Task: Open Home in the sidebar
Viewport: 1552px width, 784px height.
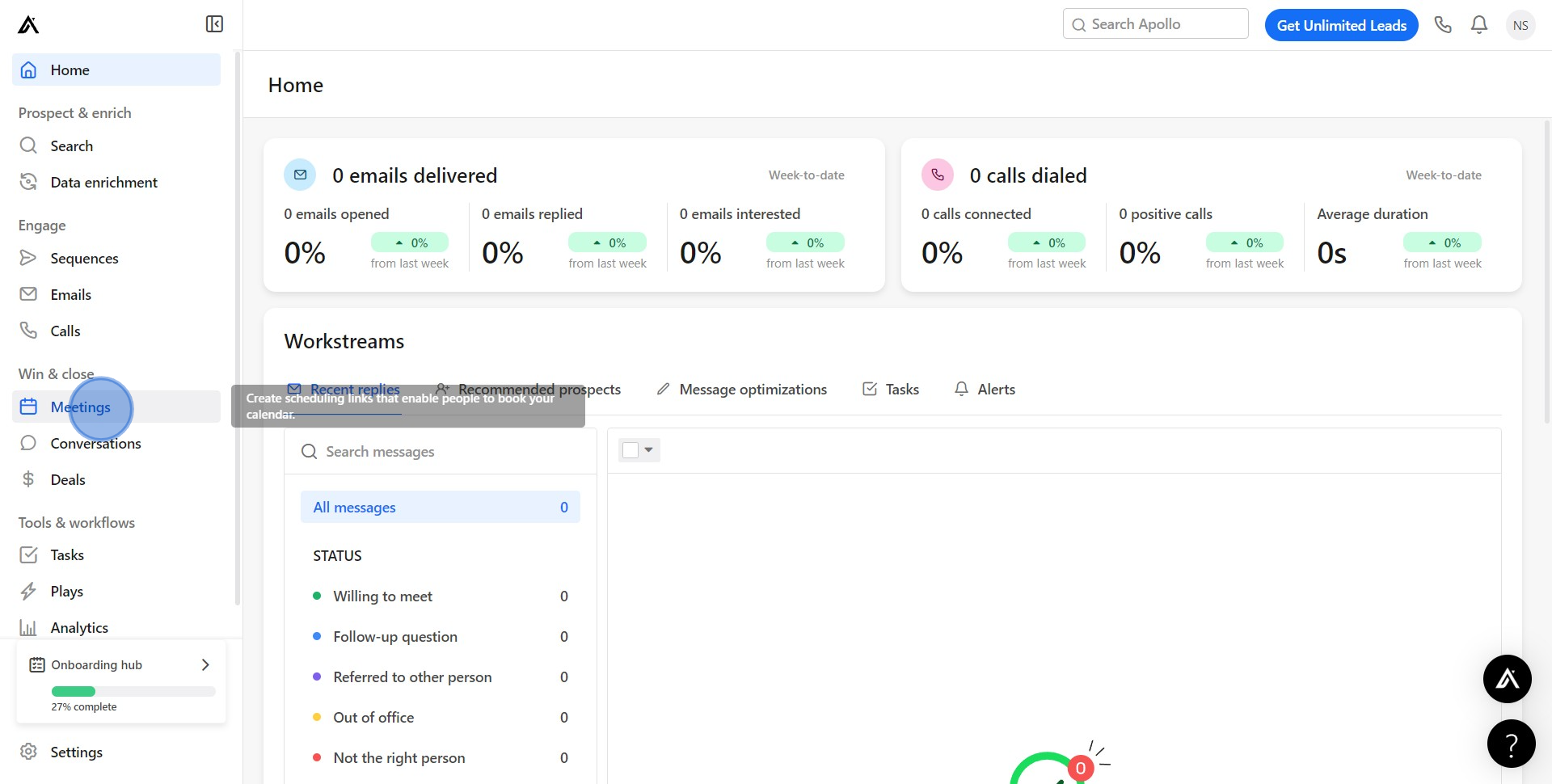Action: coord(116,70)
